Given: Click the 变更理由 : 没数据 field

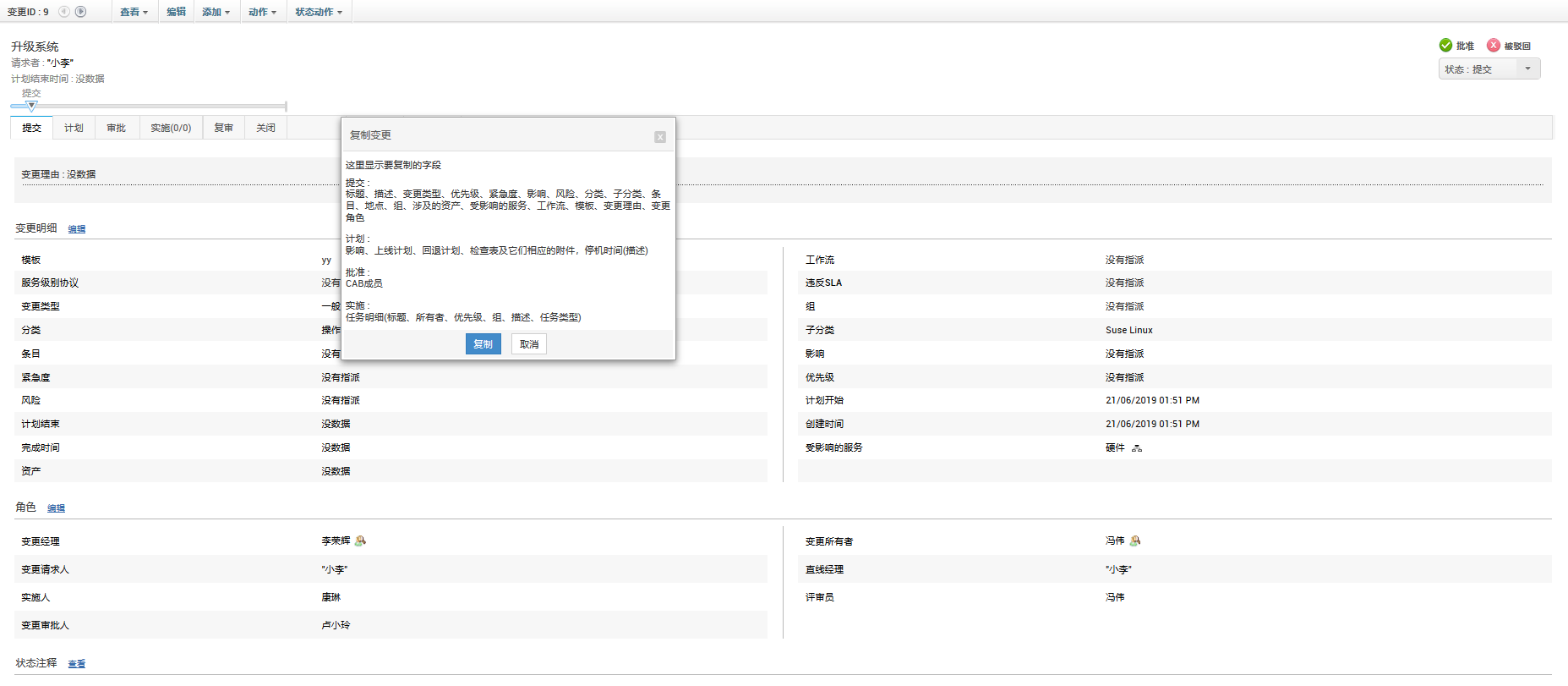Looking at the screenshot, I should (x=59, y=174).
